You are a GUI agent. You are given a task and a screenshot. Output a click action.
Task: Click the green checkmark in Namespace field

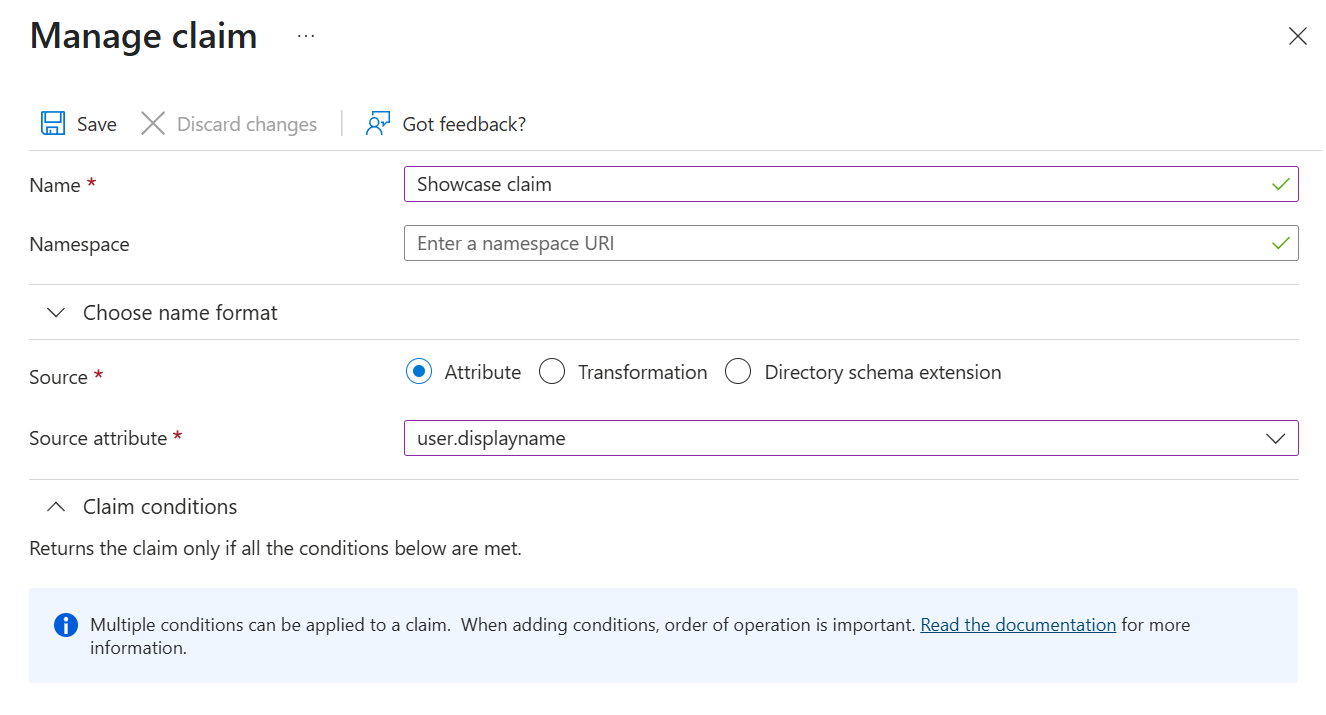pyautogui.click(x=1279, y=243)
